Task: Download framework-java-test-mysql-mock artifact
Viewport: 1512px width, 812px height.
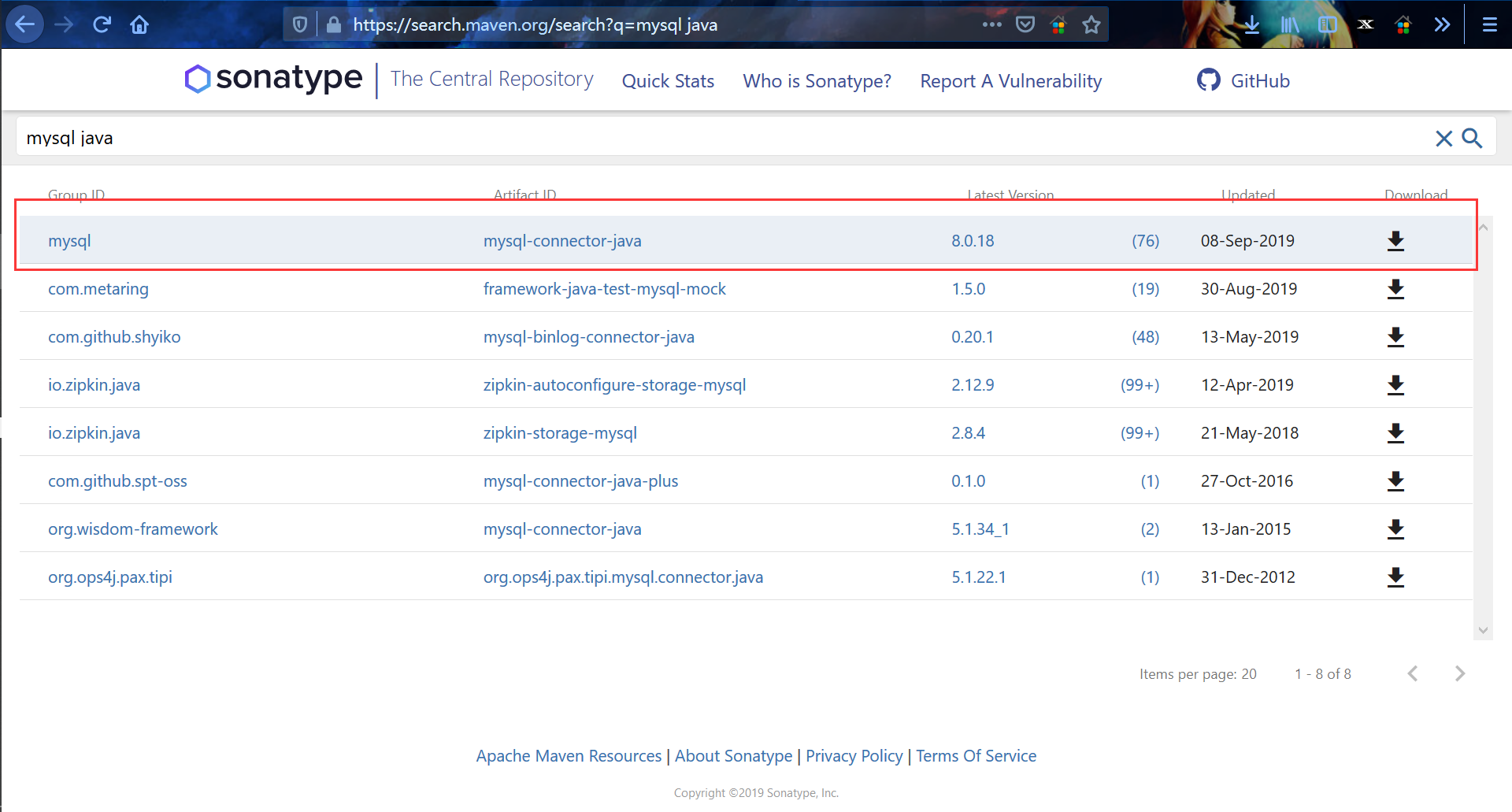Action: click(1395, 289)
